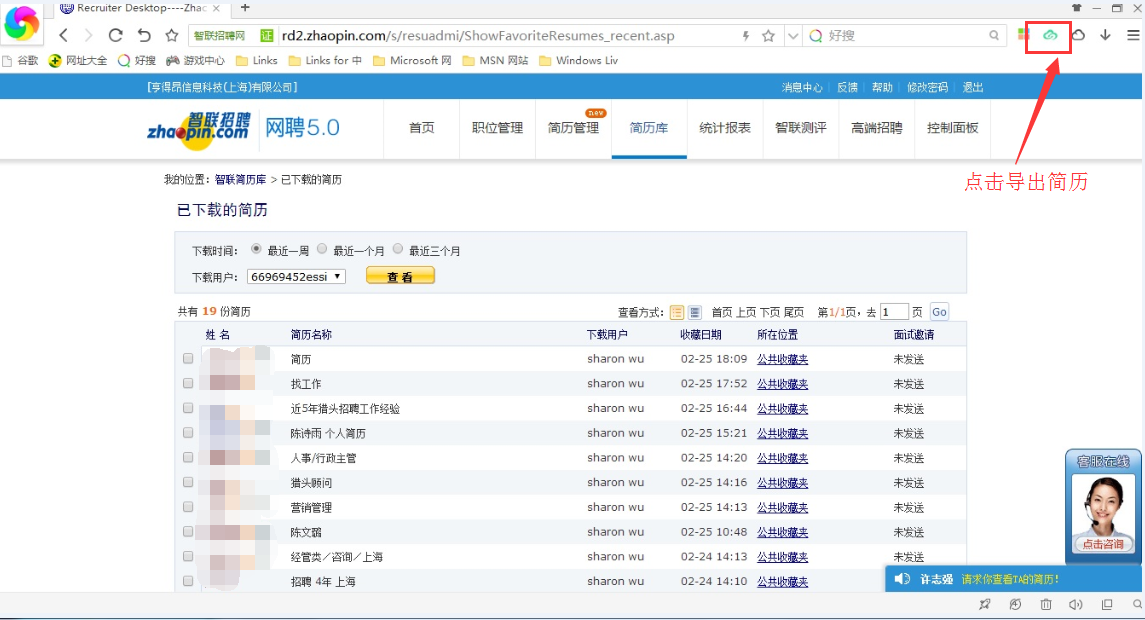Check the checkbox for 找工作 resume row

tap(188, 383)
